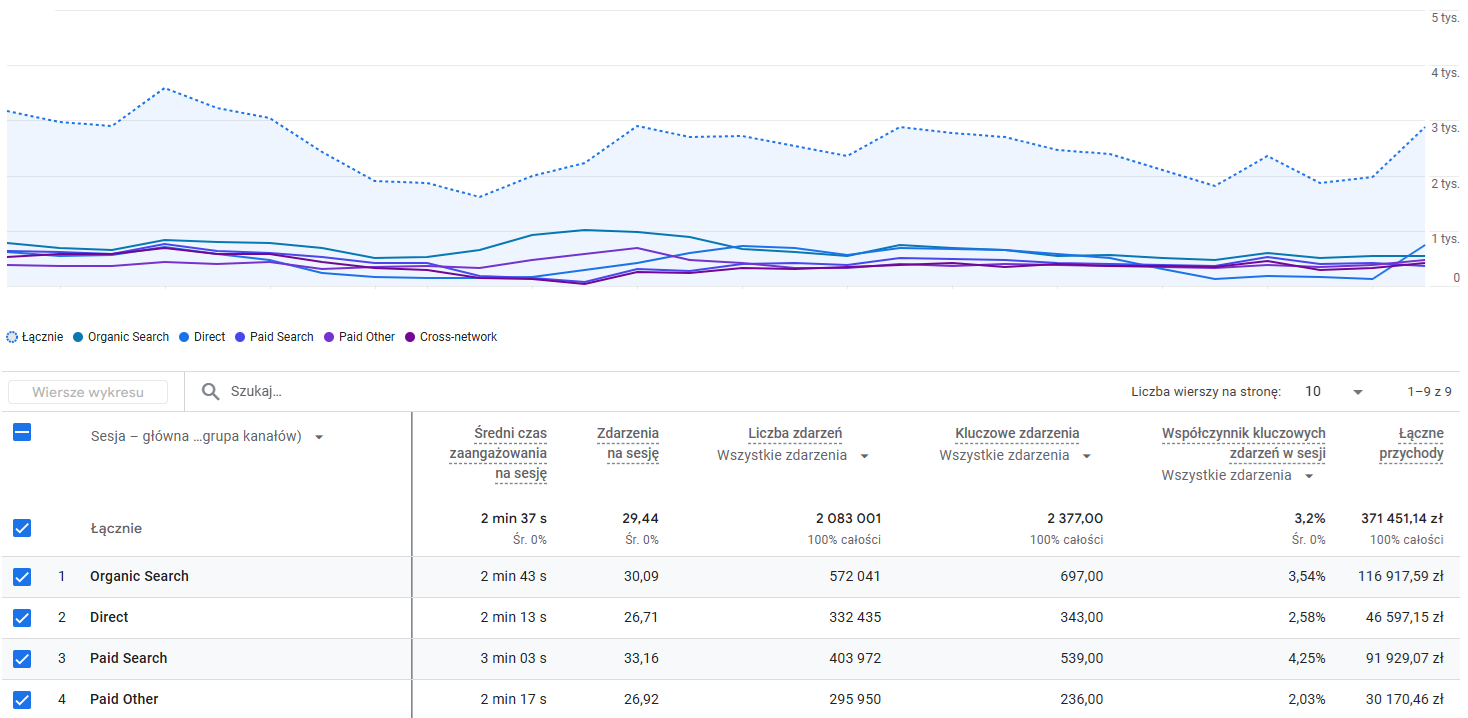1468x718 pixels.
Task: Expand Kluczowe zdarzenia Wszystkie zdarzenia dropdown
Action: pyautogui.click(x=1086, y=456)
